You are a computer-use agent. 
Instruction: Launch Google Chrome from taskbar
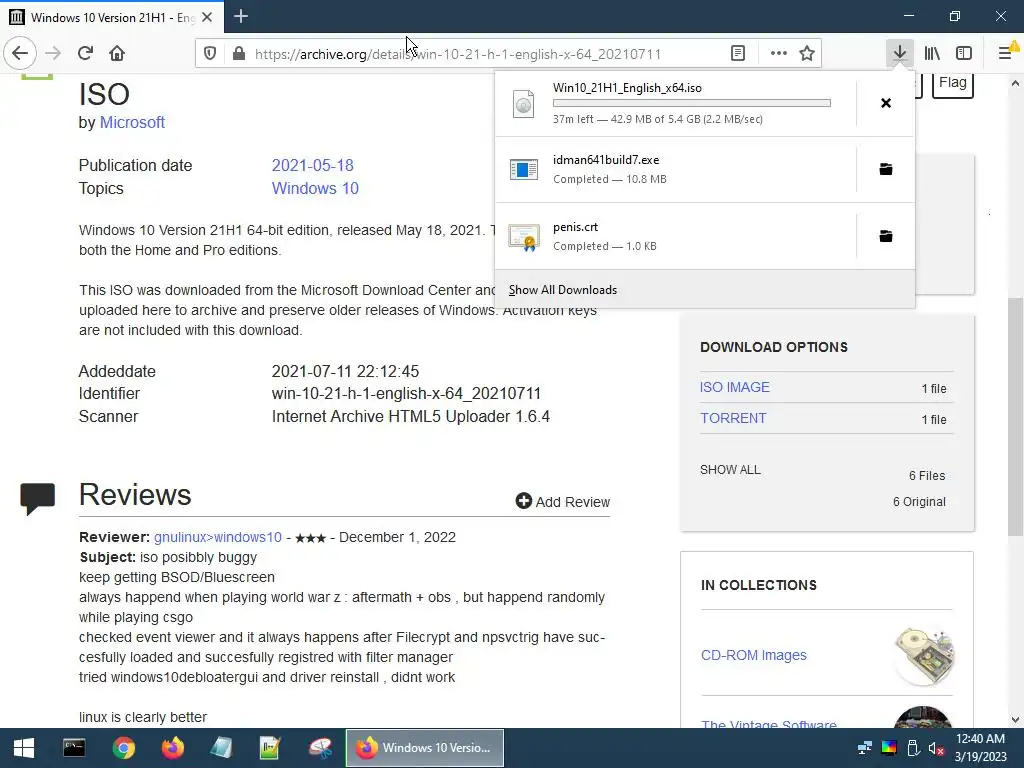123,748
